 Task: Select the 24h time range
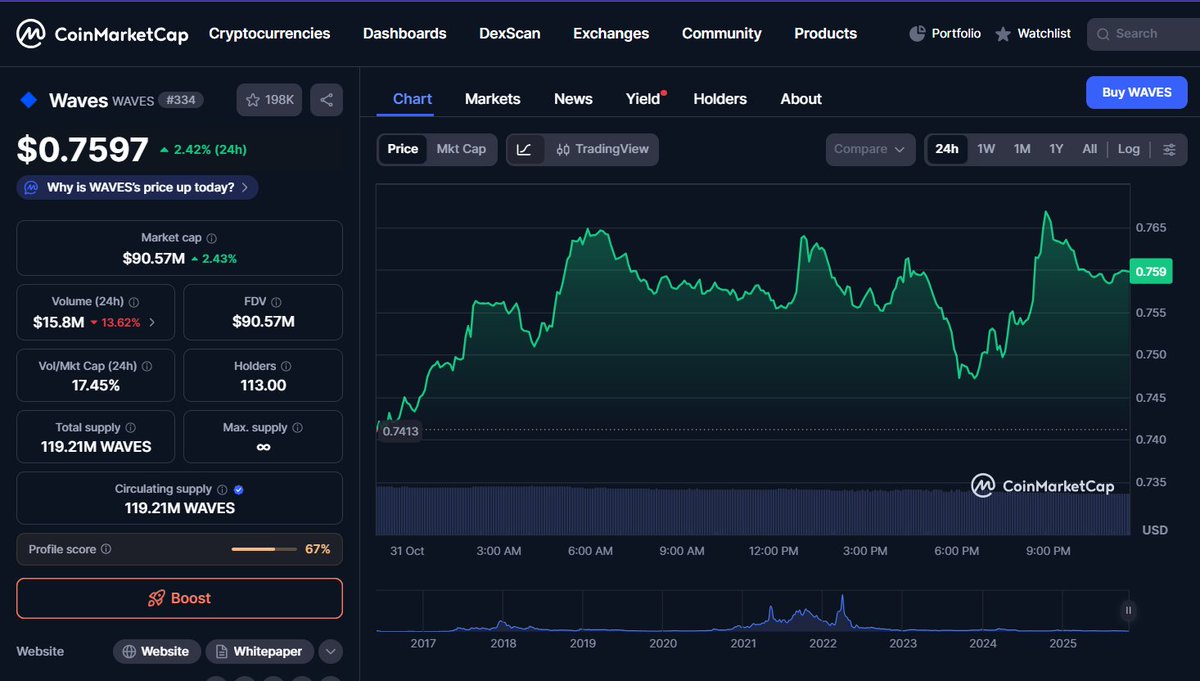946,149
